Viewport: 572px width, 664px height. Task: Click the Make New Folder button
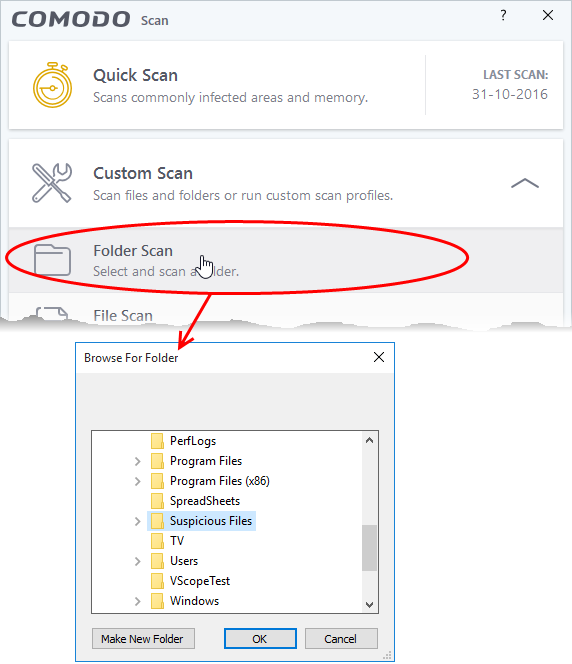coord(143,639)
